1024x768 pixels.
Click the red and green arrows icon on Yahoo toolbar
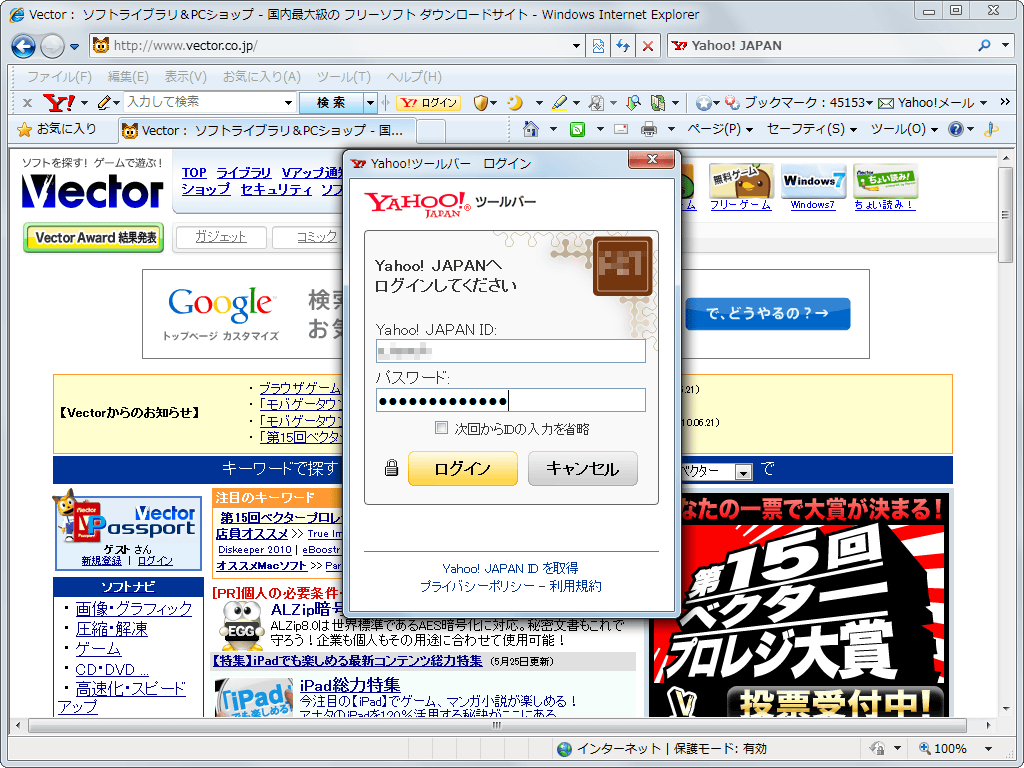633,103
